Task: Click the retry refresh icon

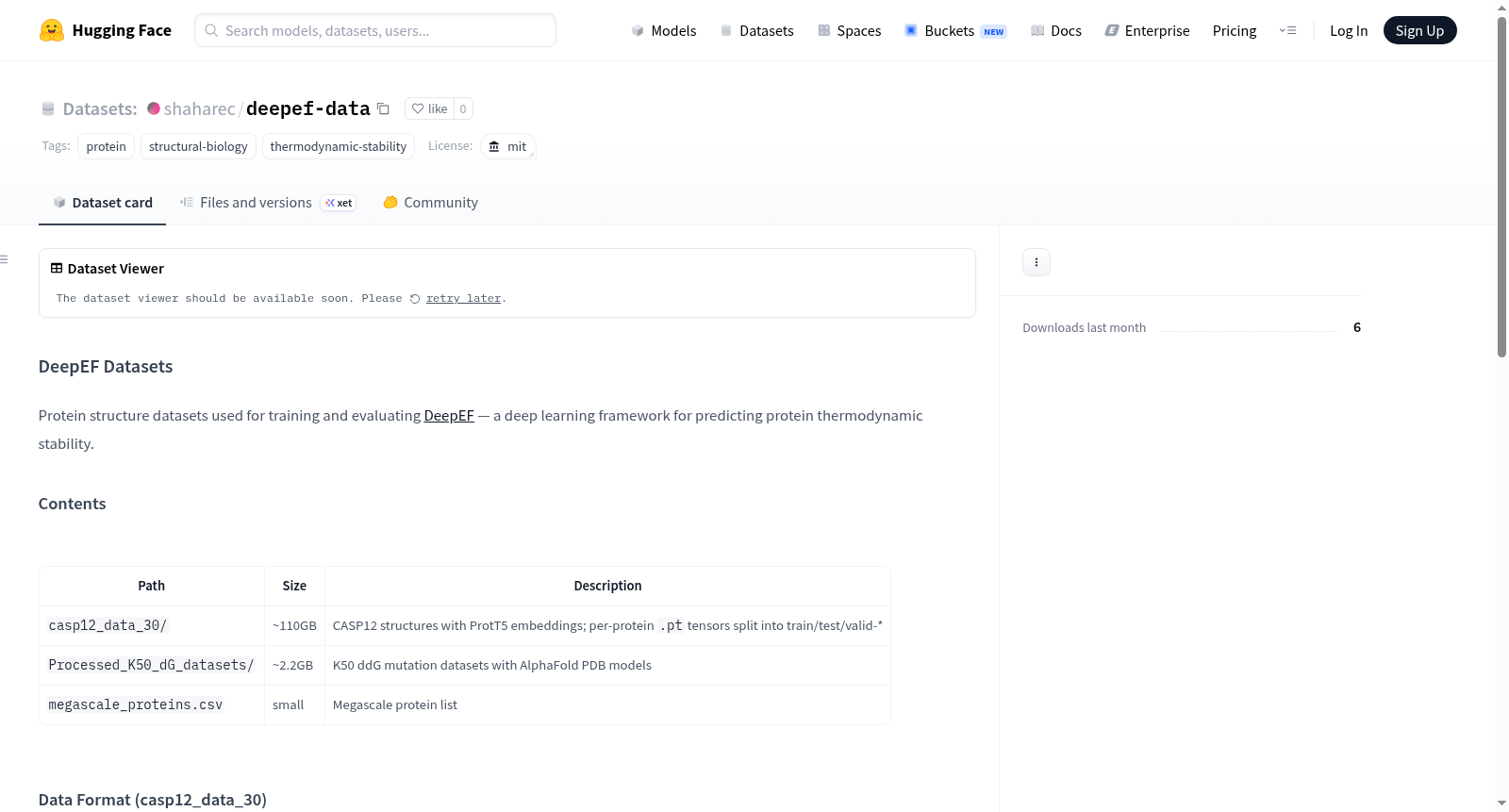Action: click(x=415, y=299)
